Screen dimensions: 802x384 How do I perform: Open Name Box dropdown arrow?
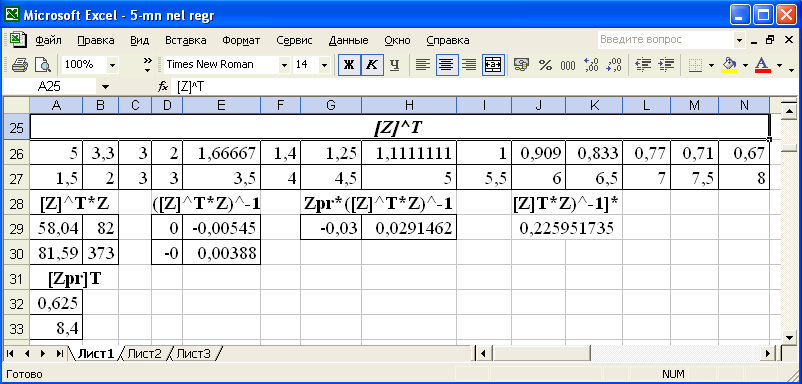point(105,87)
